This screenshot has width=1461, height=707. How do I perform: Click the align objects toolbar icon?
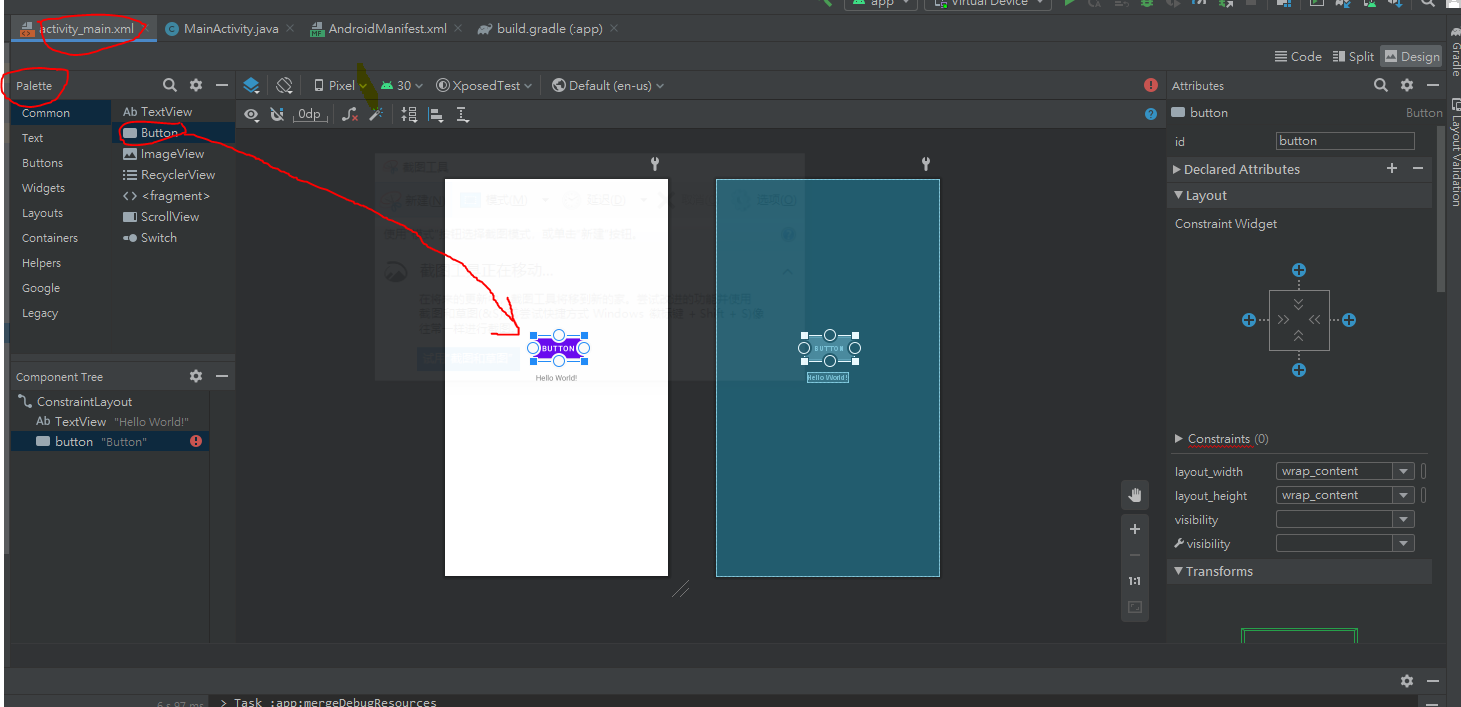436,114
